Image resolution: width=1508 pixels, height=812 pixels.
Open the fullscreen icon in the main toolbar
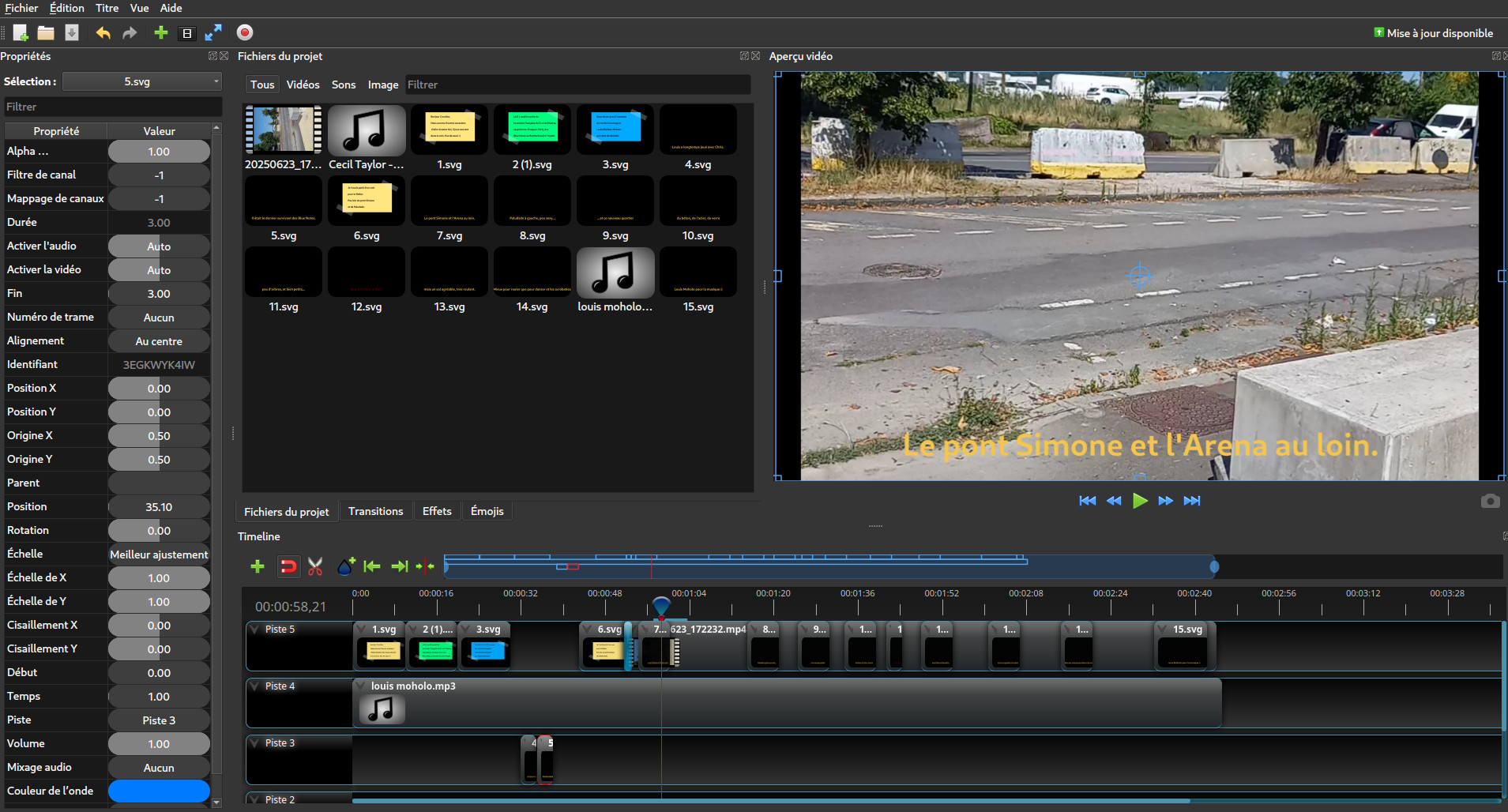pos(213,32)
